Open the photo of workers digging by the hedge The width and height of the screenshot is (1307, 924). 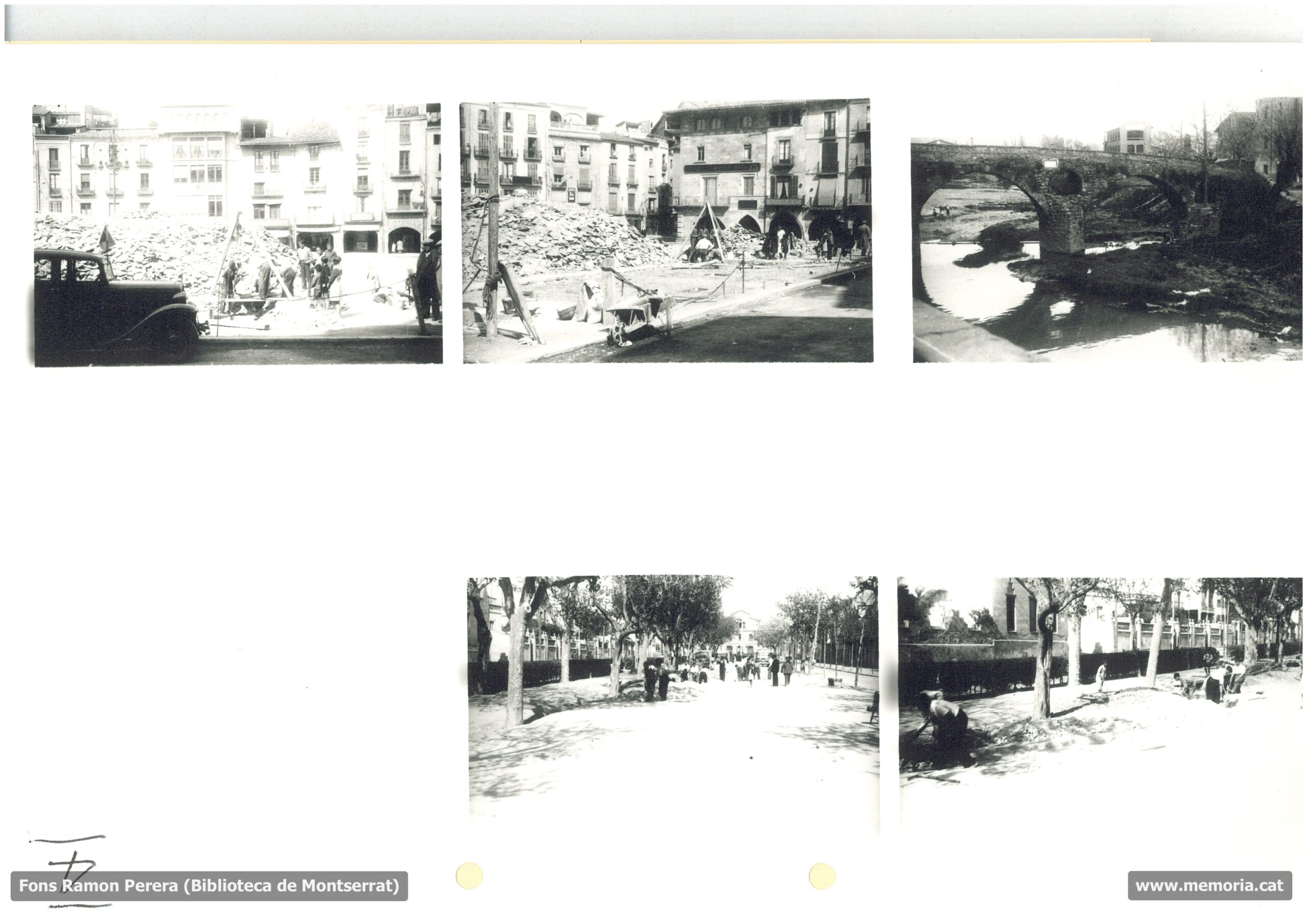[x=1100, y=706]
